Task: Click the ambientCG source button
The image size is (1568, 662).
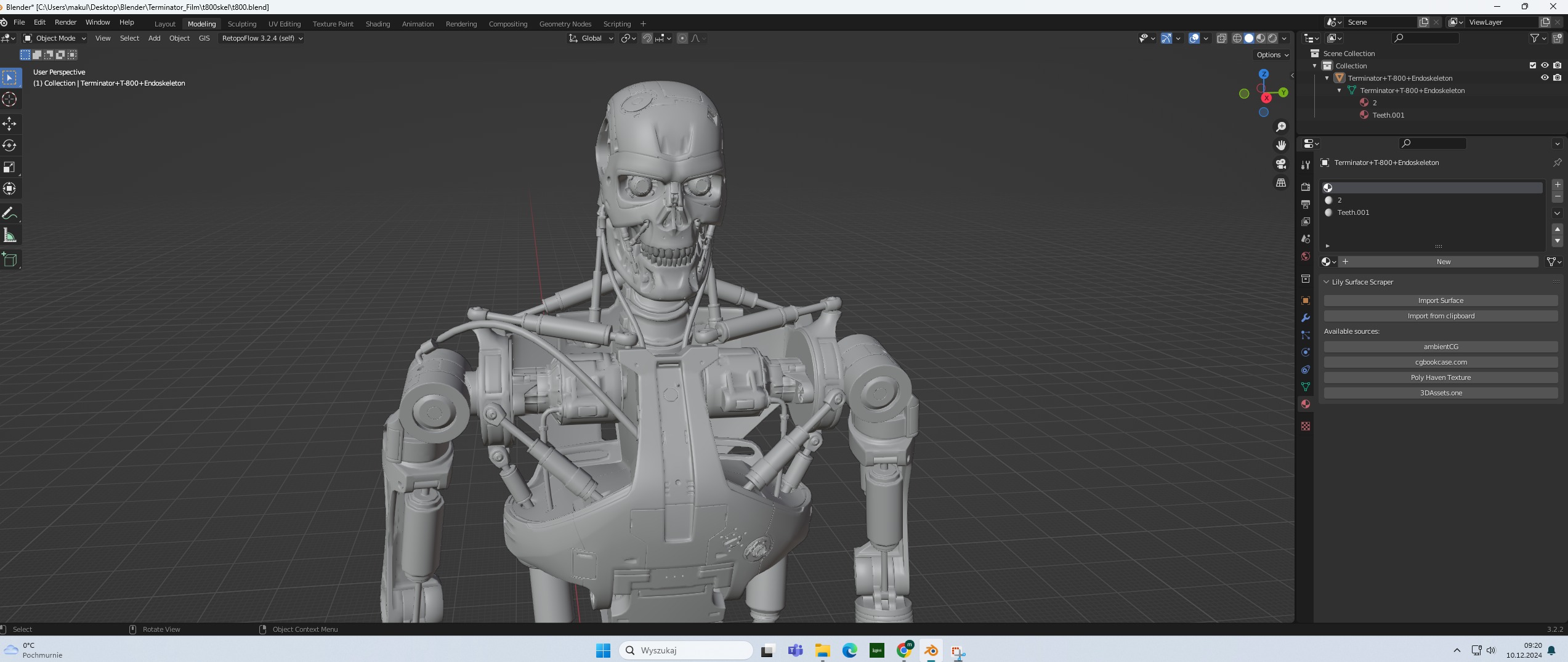Action: tap(1441, 347)
